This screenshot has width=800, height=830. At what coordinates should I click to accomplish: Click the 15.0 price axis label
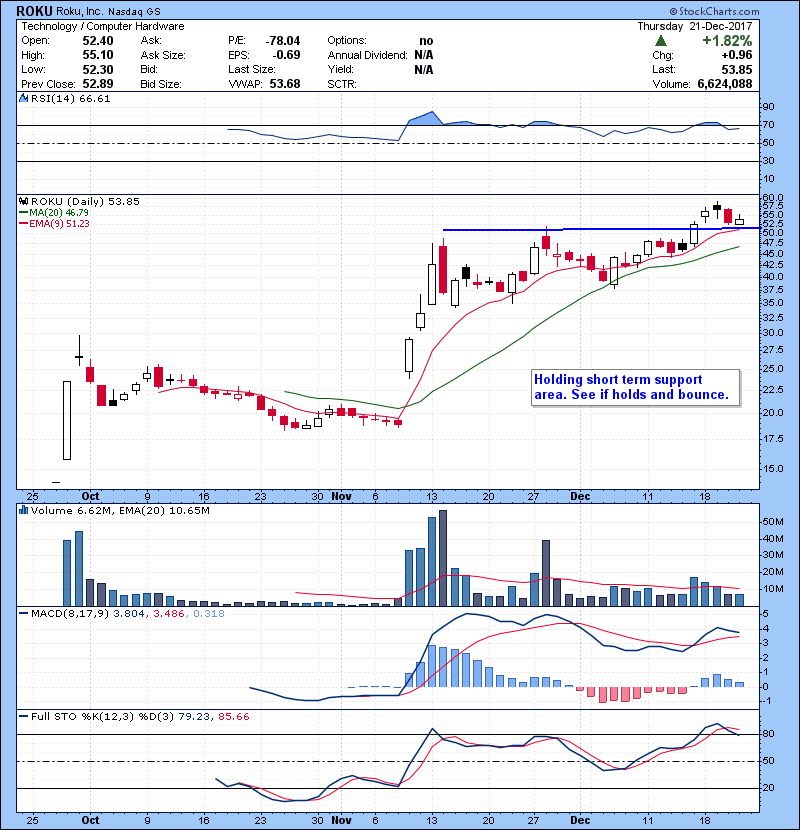point(773,468)
